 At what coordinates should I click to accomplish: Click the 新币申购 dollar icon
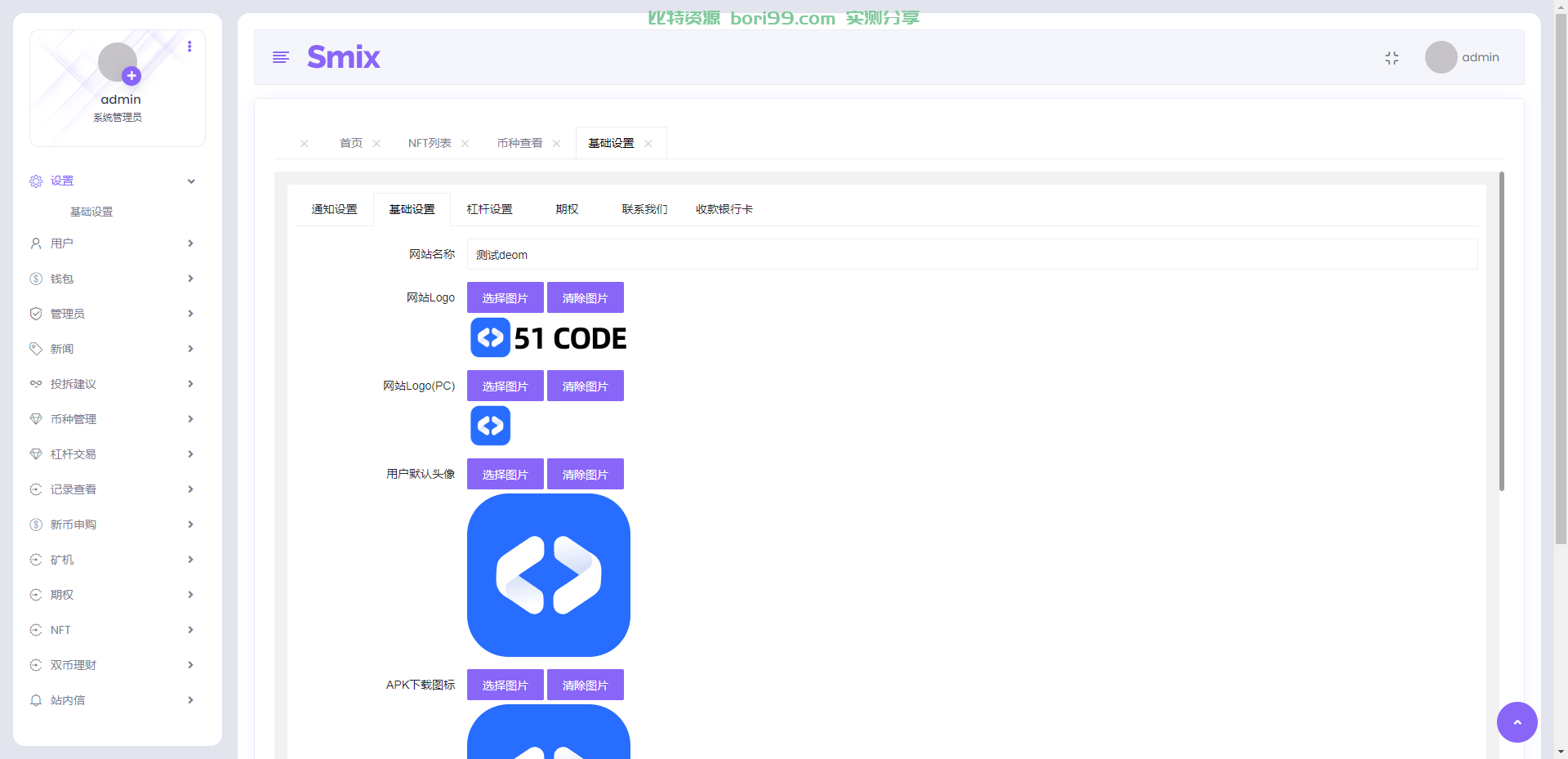[36, 525]
